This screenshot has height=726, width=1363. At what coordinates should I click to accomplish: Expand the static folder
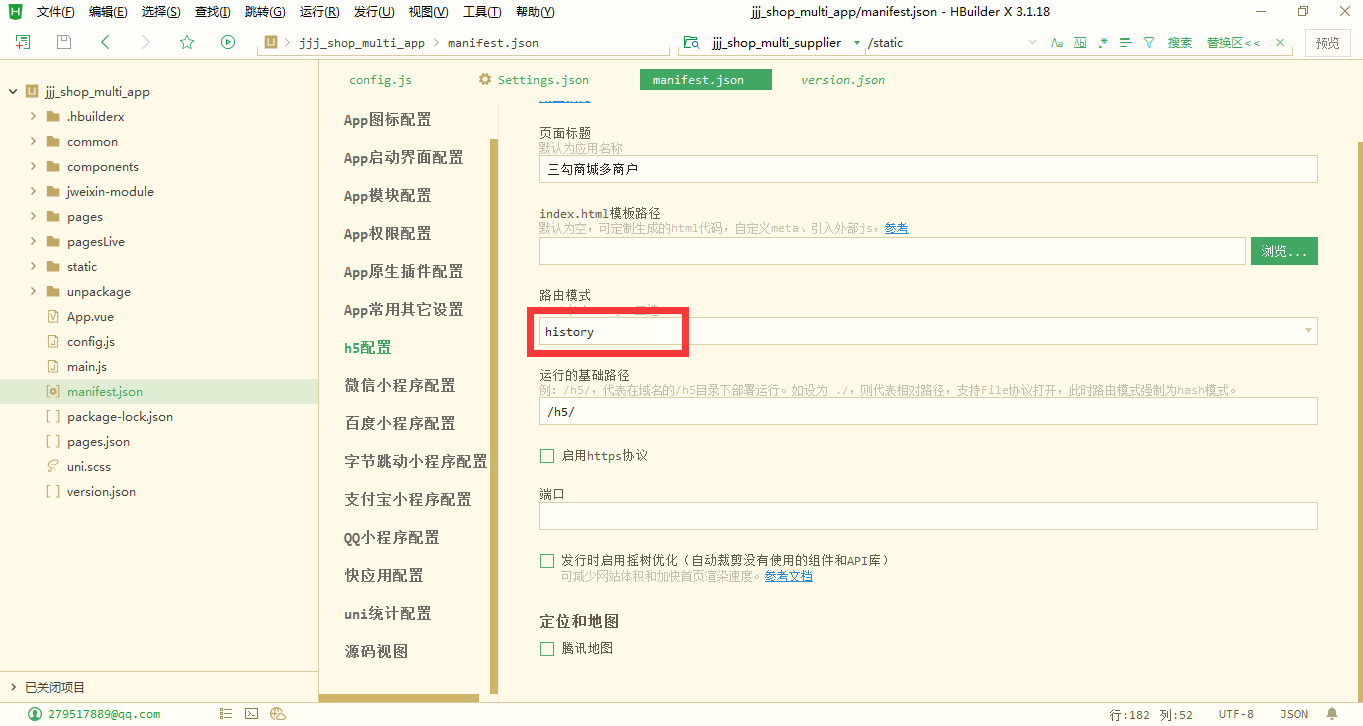click(x=33, y=267)
